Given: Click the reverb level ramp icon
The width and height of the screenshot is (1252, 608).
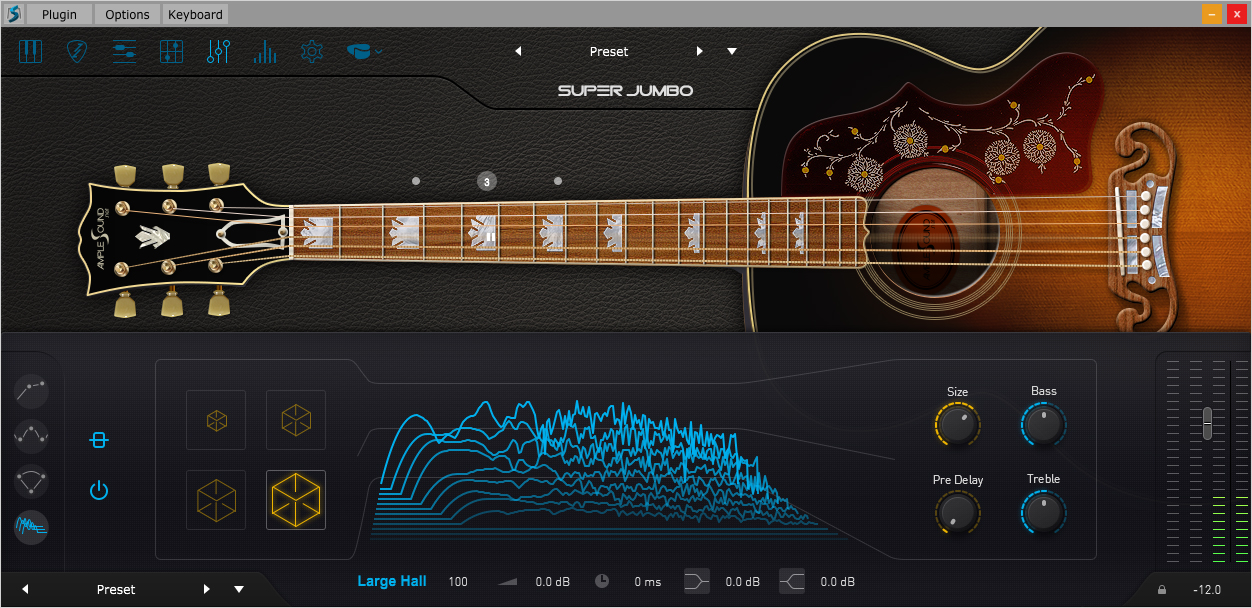Looking at the screenshot, I should pos(508,581).
